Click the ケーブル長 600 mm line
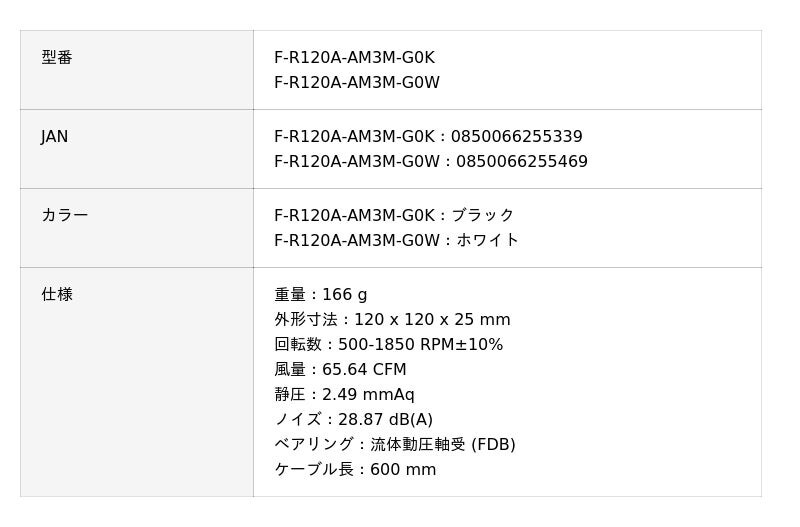Image resolution: width=800 pixels, height=527 pixels. [x=355, y=470]
